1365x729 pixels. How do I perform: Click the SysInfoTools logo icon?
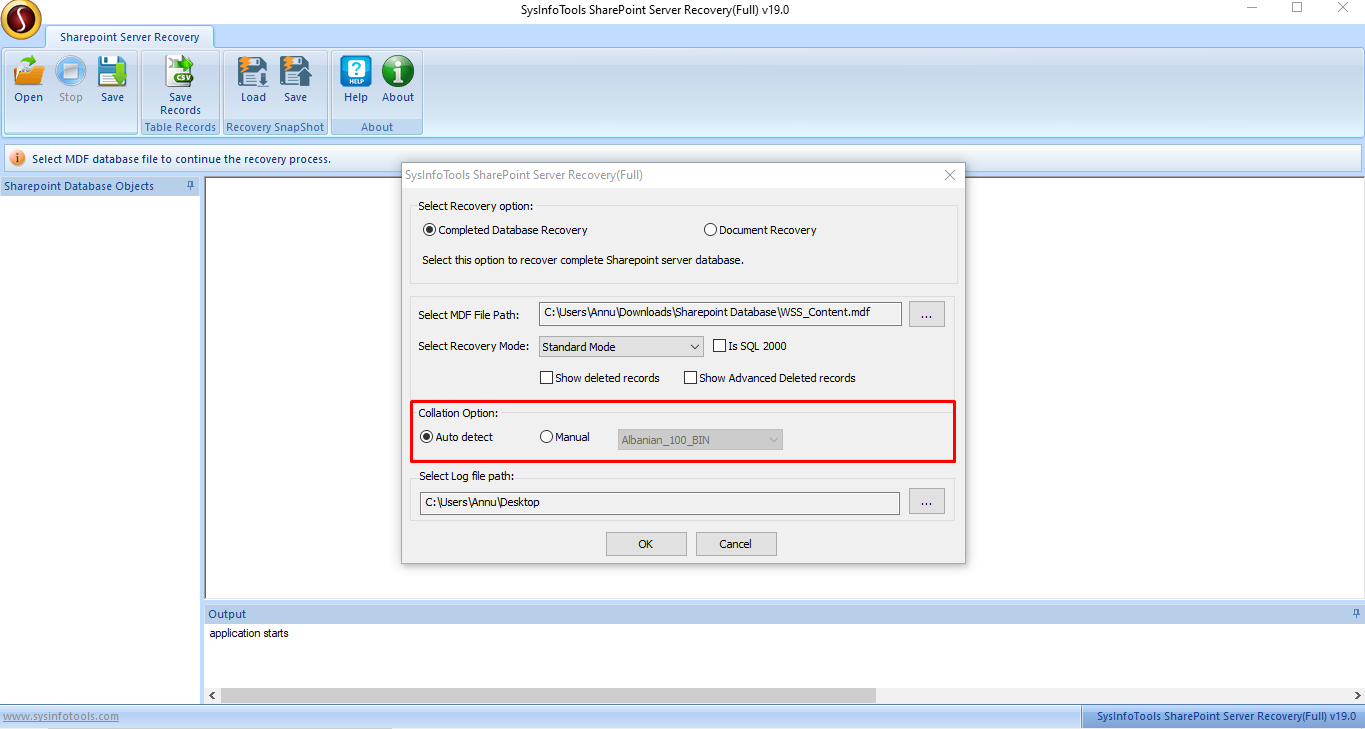pyautogui.click(x=21, y=19)
